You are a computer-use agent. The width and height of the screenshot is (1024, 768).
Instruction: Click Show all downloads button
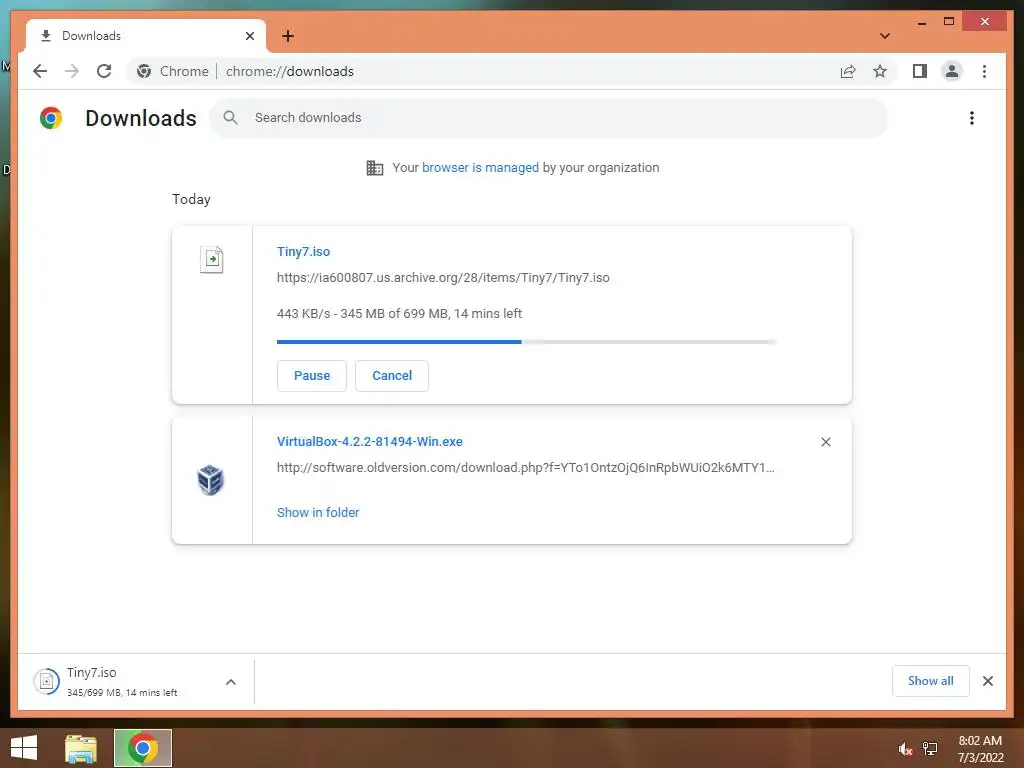(931, 681)
